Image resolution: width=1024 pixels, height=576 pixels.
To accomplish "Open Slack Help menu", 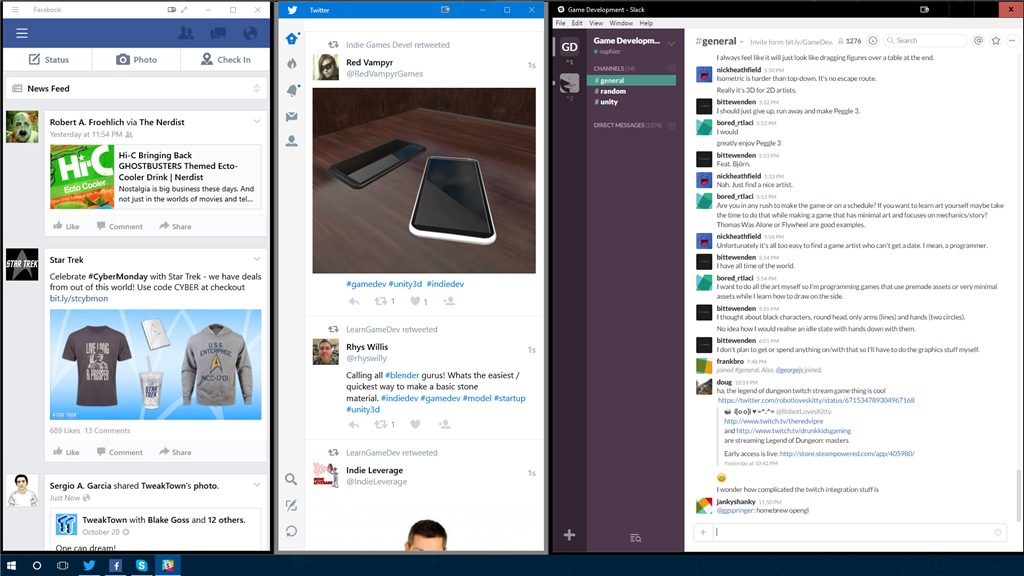I will pos(646,23).
